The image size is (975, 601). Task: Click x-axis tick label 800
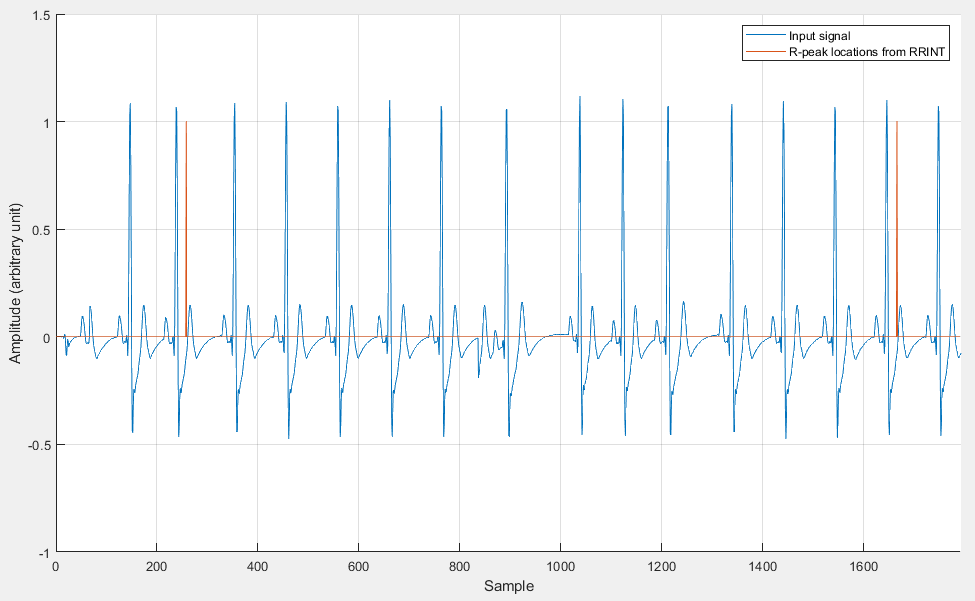pos(459,566)
